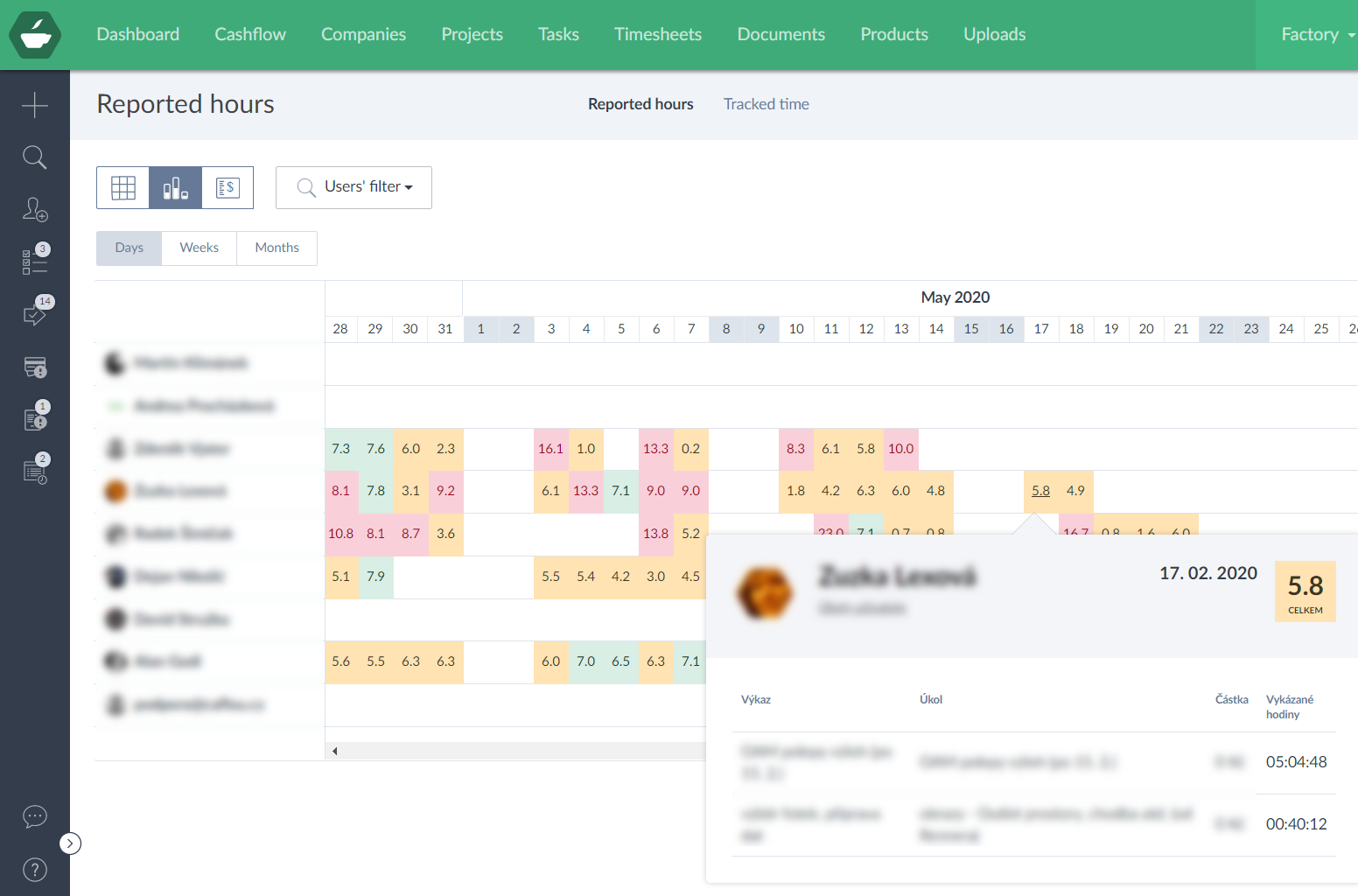Select the Weeks period button
This screenshot has width=1358, height=896.
(199, 248)
